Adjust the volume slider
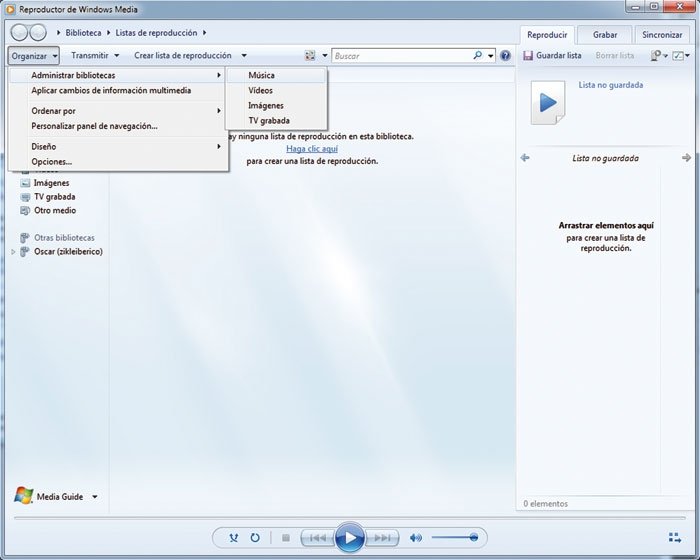700x560 pixels. click(454, 537)
